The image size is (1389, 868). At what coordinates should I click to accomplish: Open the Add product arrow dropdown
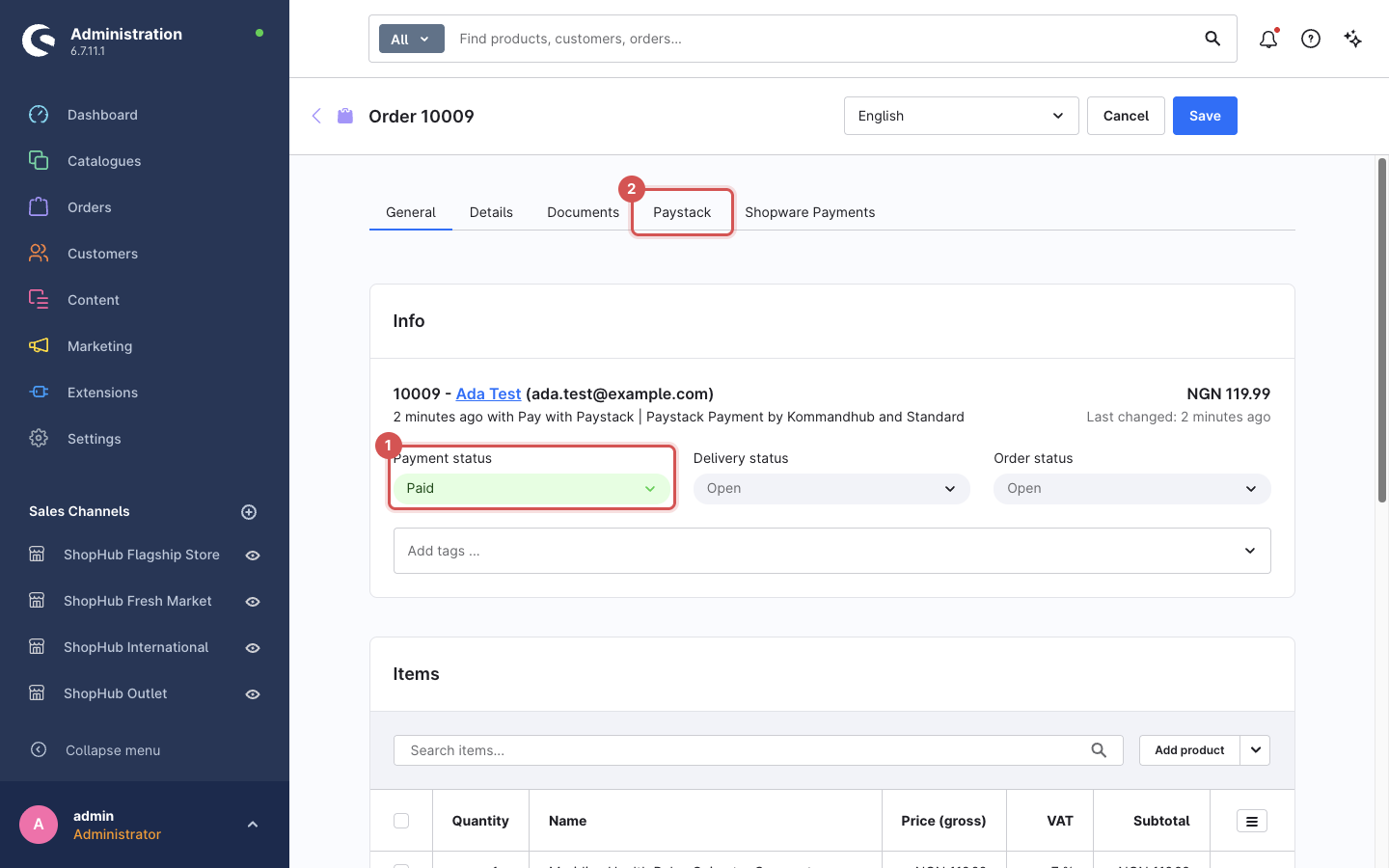(x=1255, y=750)
